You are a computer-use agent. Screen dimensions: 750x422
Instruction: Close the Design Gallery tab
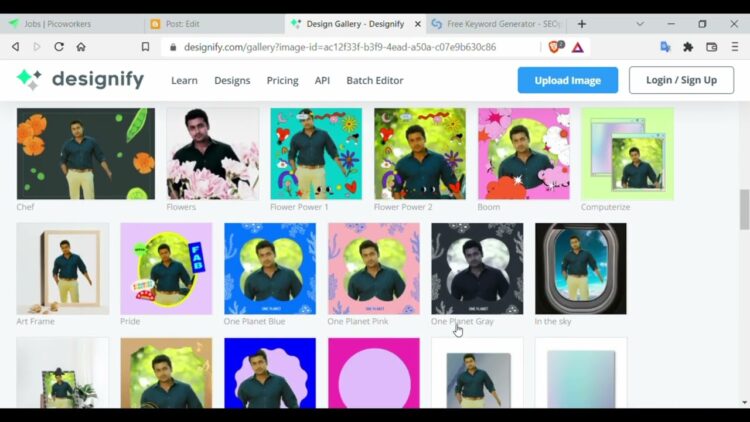click(418, 24)
